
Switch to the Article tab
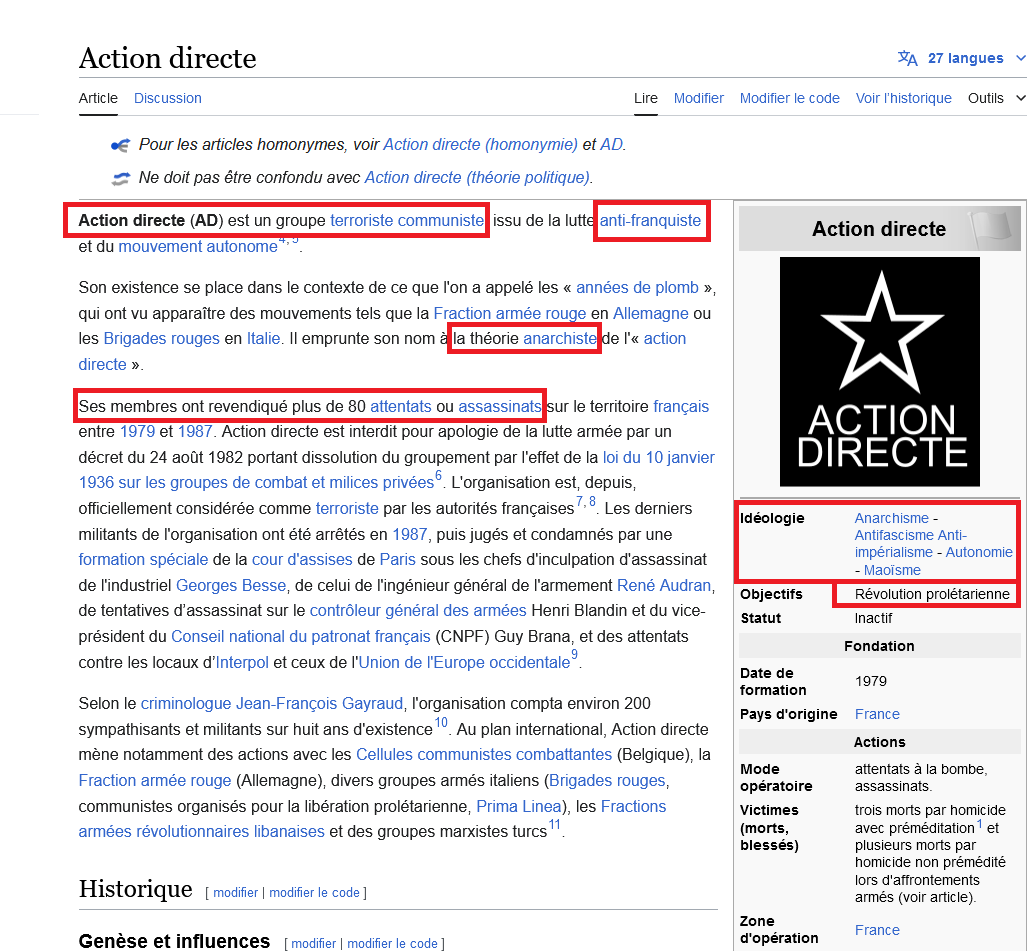point(98,98)
